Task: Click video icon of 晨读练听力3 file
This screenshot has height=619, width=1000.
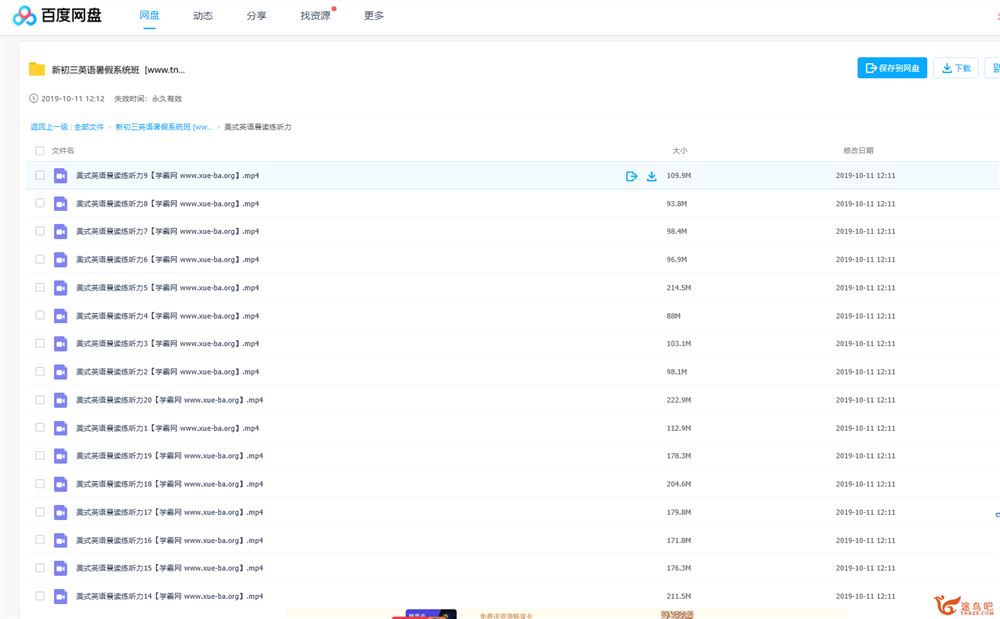Action: tap(61, 344)
